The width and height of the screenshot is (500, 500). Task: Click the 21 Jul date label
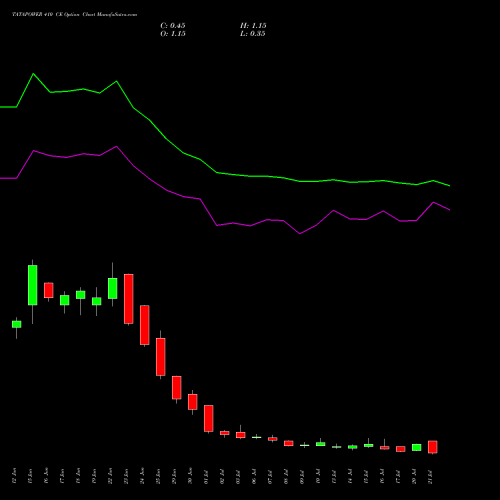[x=430, y=476]
